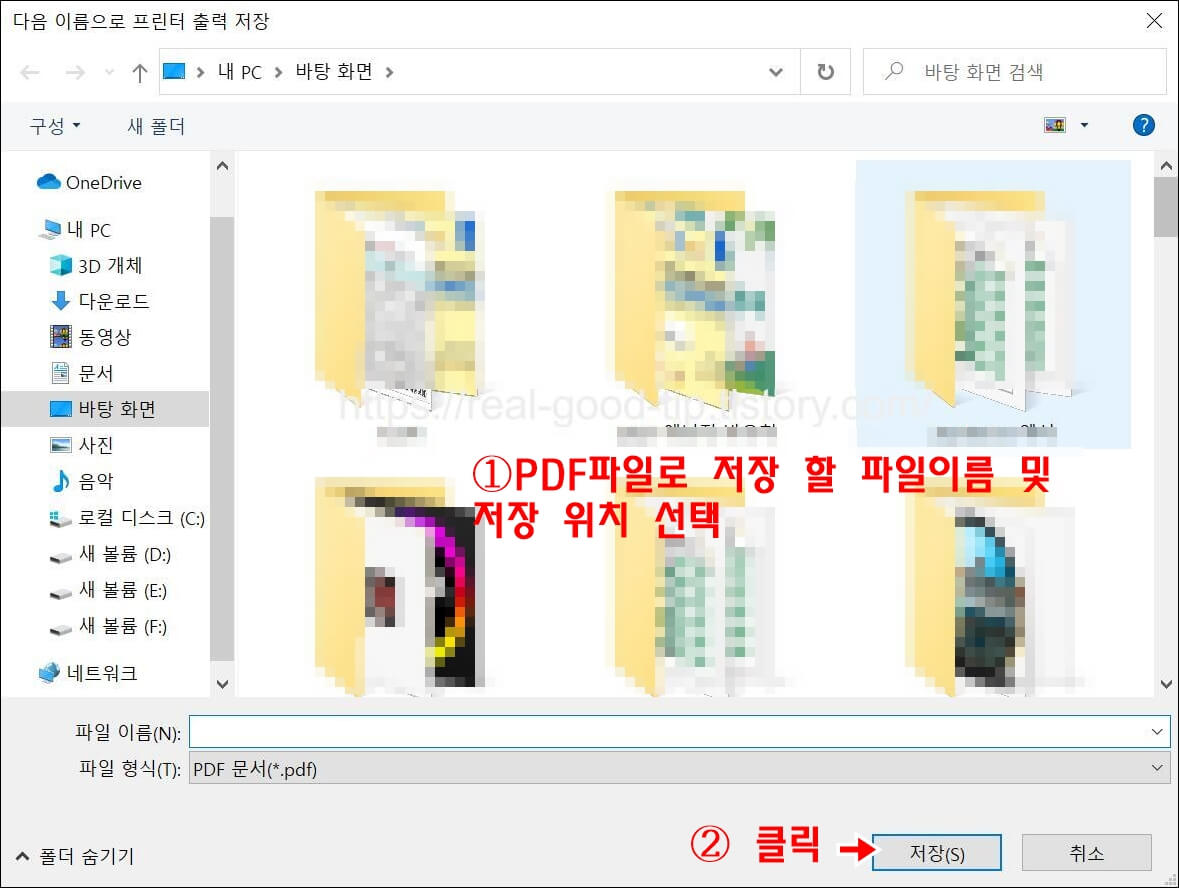Select '바탕 화면' in the address path
Viewport: 1179px width, 888px height.
(334, 71)
